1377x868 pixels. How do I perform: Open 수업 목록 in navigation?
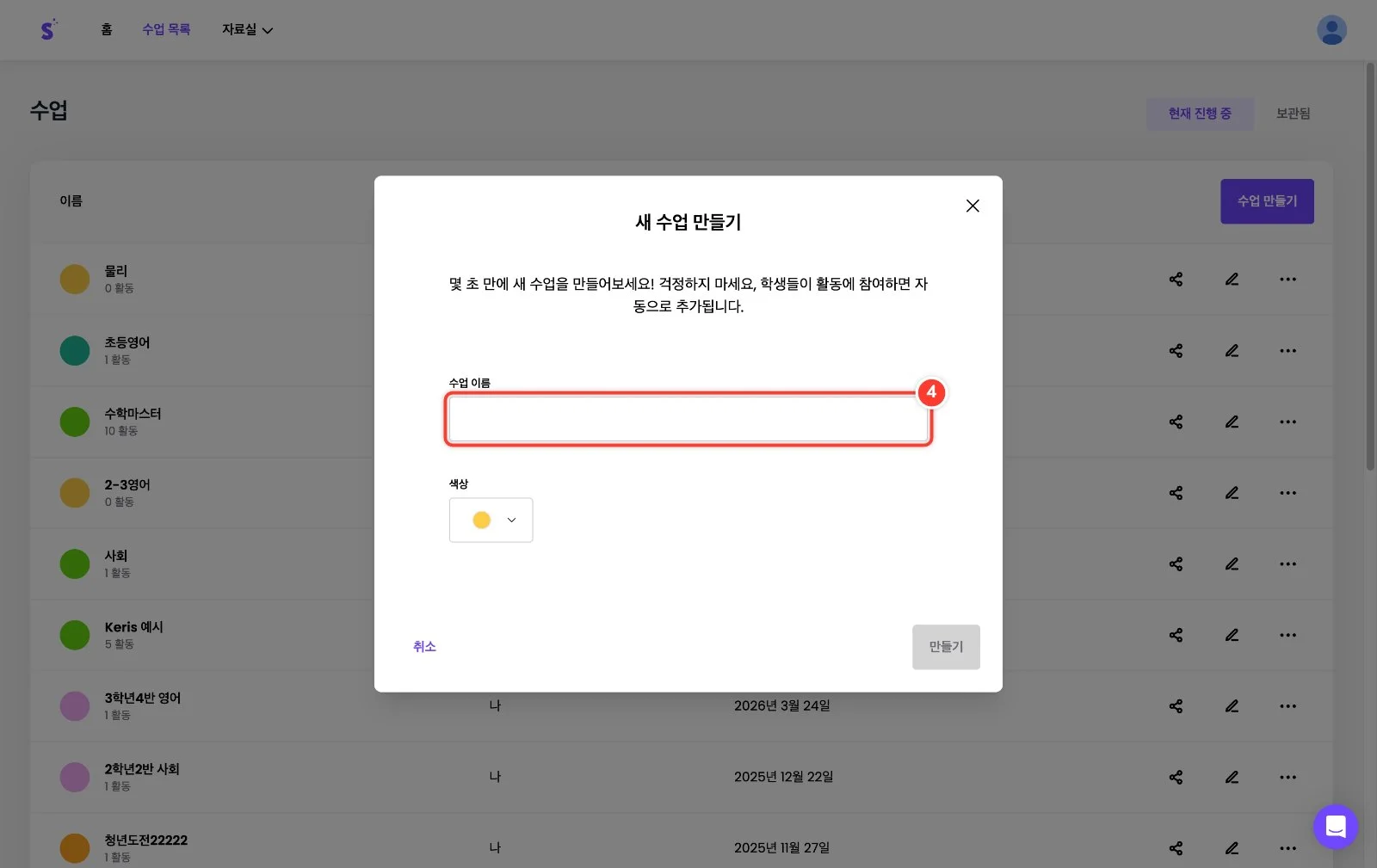tap(166, 29)
